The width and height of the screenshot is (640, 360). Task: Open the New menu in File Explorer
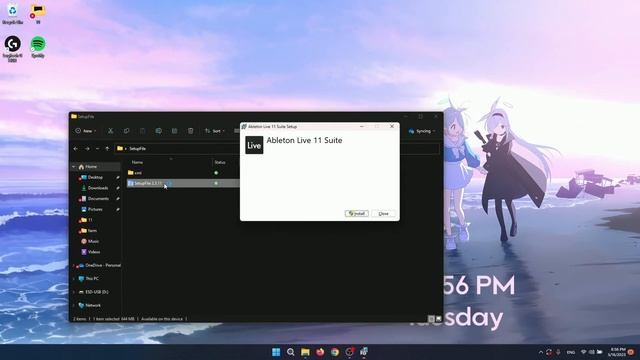[x=86, y=131]
